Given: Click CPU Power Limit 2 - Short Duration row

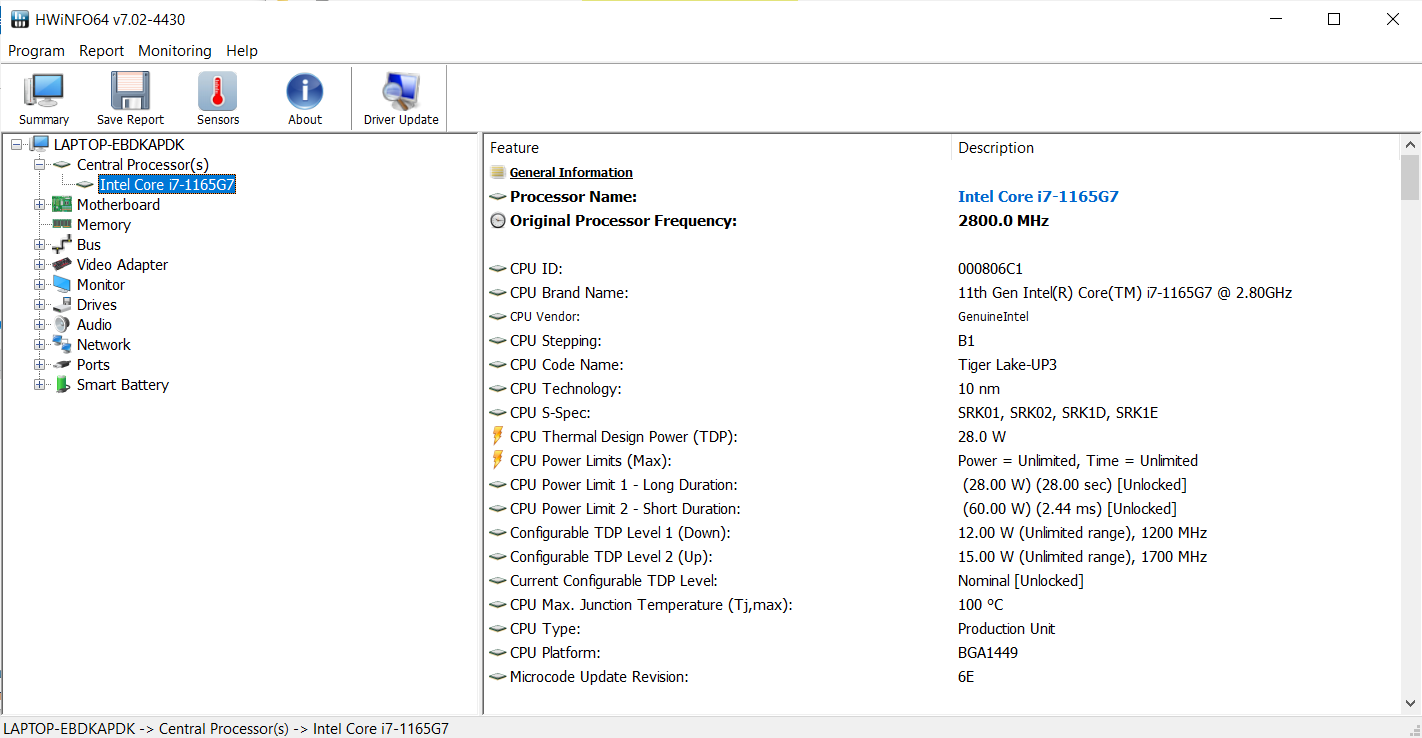Looking at the screenshot, I should point(941,509).
